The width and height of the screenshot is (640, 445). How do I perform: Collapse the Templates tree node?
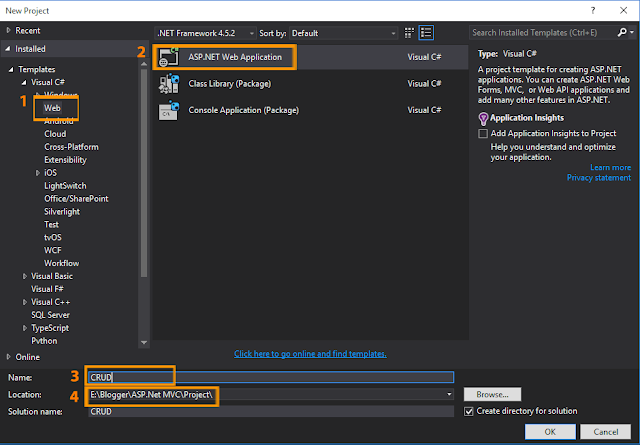[x=11, y=69]
